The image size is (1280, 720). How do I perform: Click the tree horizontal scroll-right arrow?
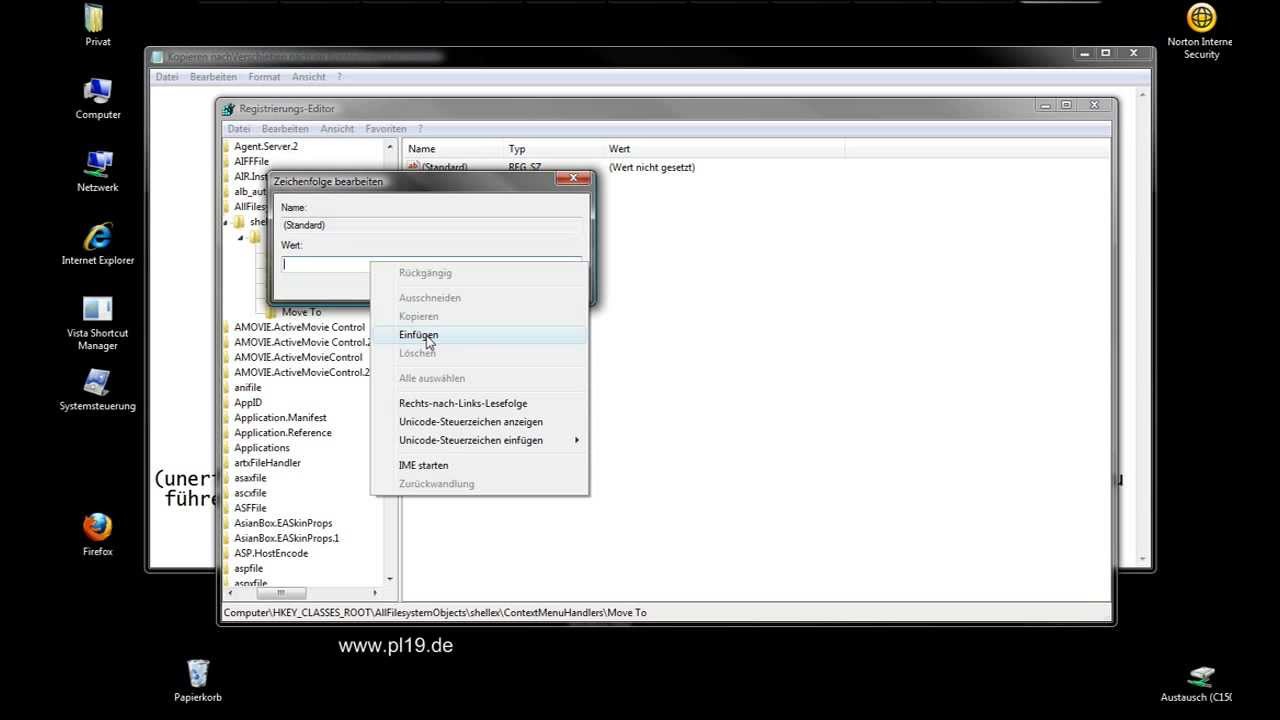(376, 593)
